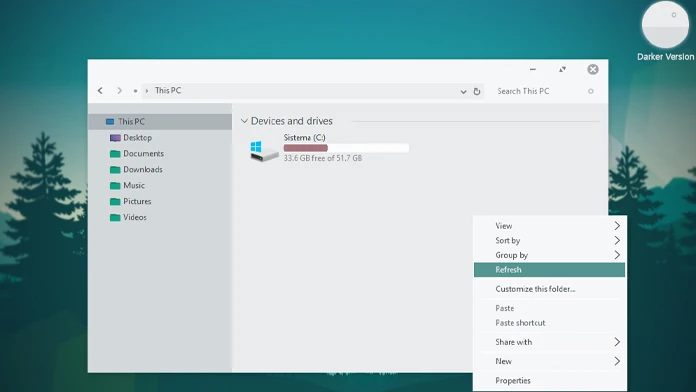Open the View submenu in the context menu
696x392 pixels.
point(550,226)
